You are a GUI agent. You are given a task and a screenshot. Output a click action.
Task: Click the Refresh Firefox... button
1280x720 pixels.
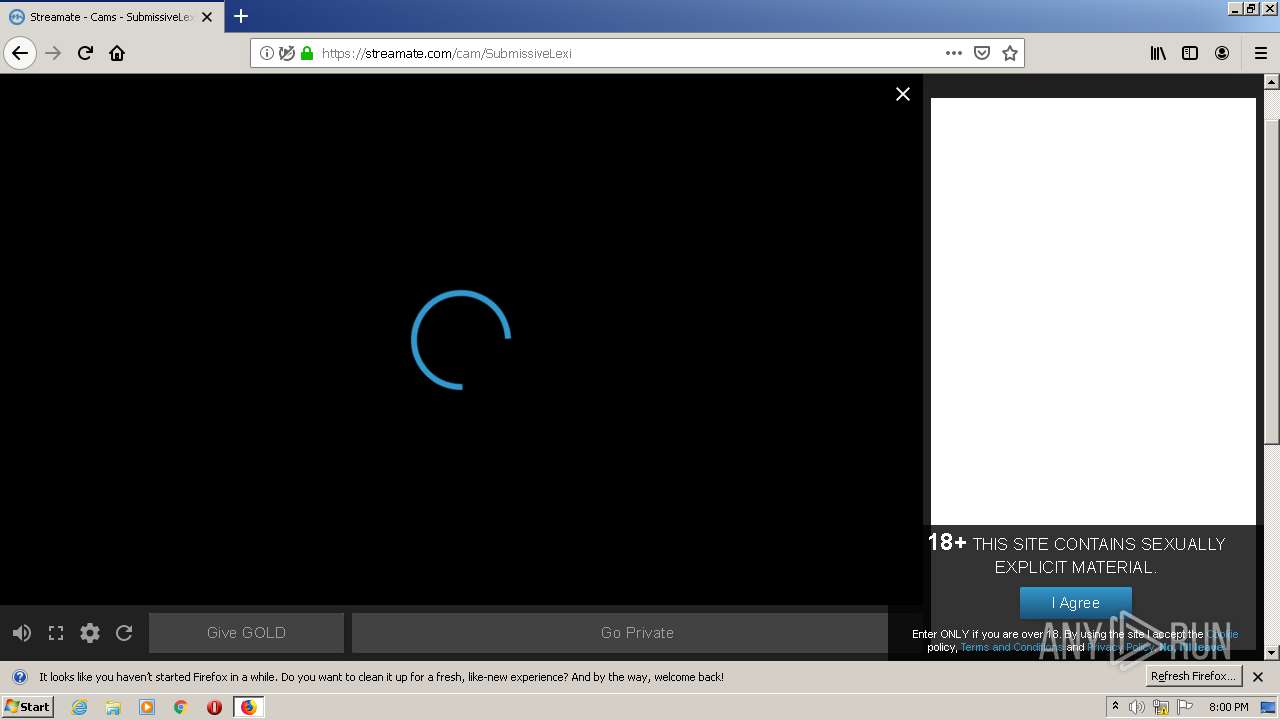pyautogui.click(x=1193, y=677)
